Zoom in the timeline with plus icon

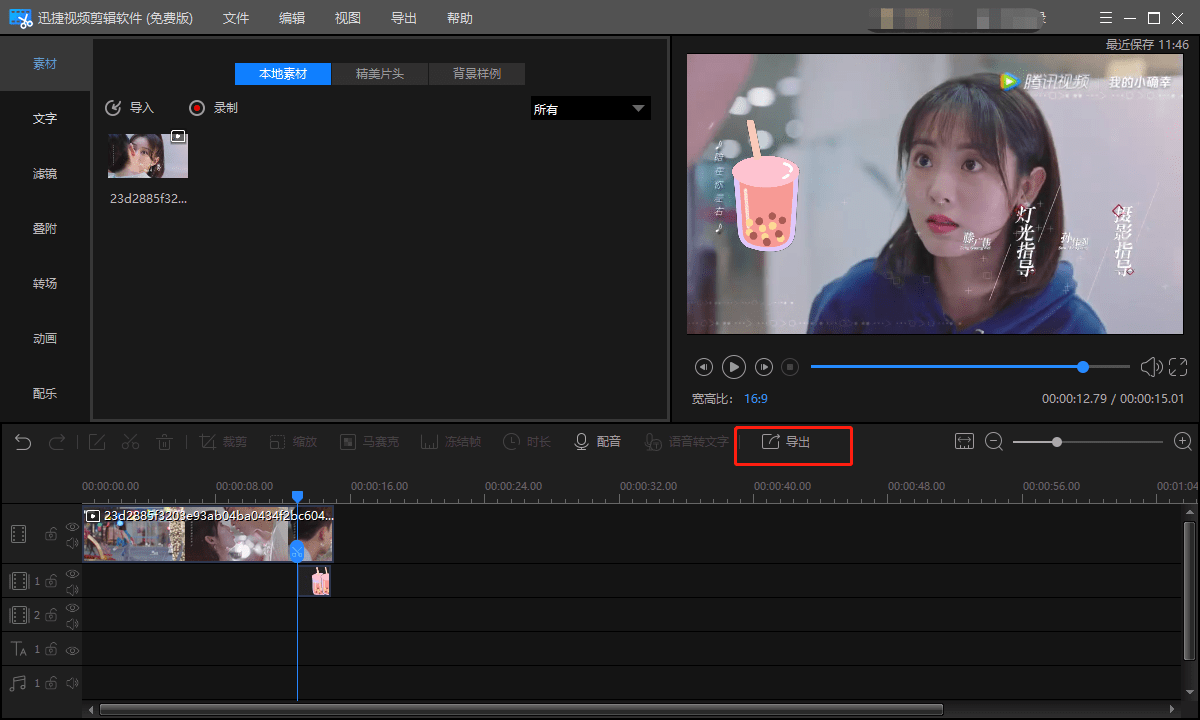[1183, 442]
